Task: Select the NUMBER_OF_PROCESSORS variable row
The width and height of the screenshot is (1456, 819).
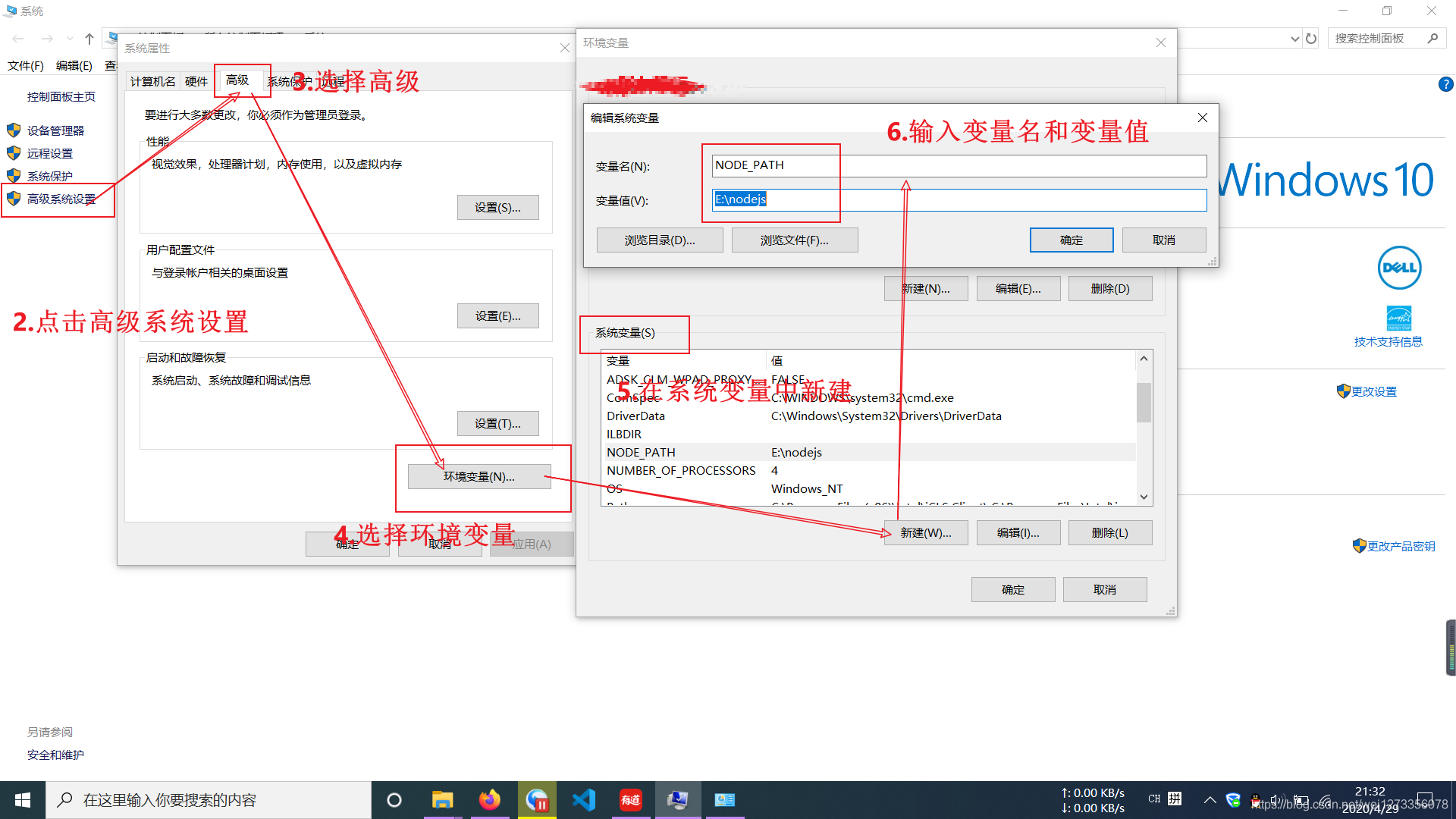Action: point(870,470)
